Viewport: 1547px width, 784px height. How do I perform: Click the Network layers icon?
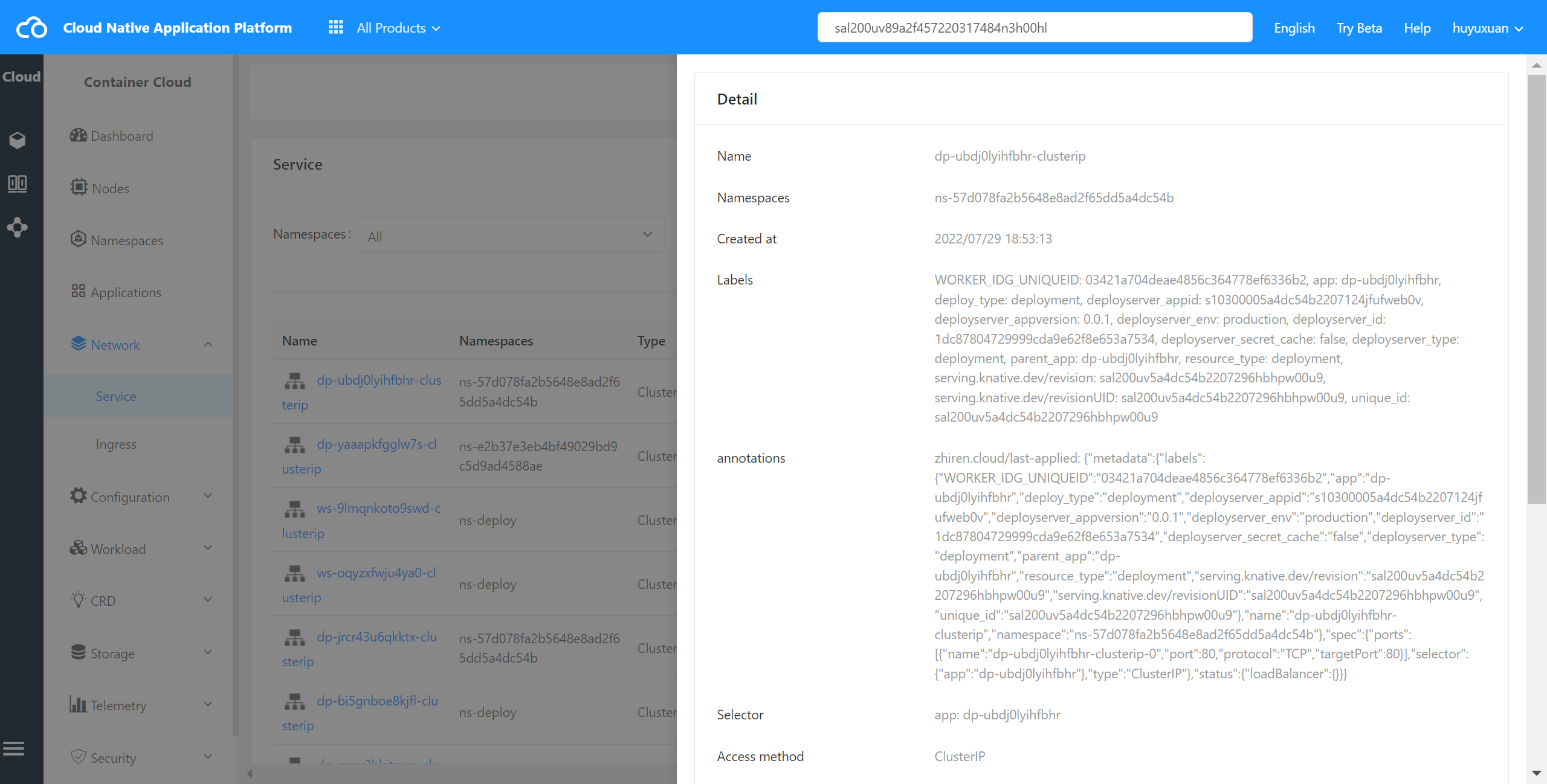[x=79, y=344]
